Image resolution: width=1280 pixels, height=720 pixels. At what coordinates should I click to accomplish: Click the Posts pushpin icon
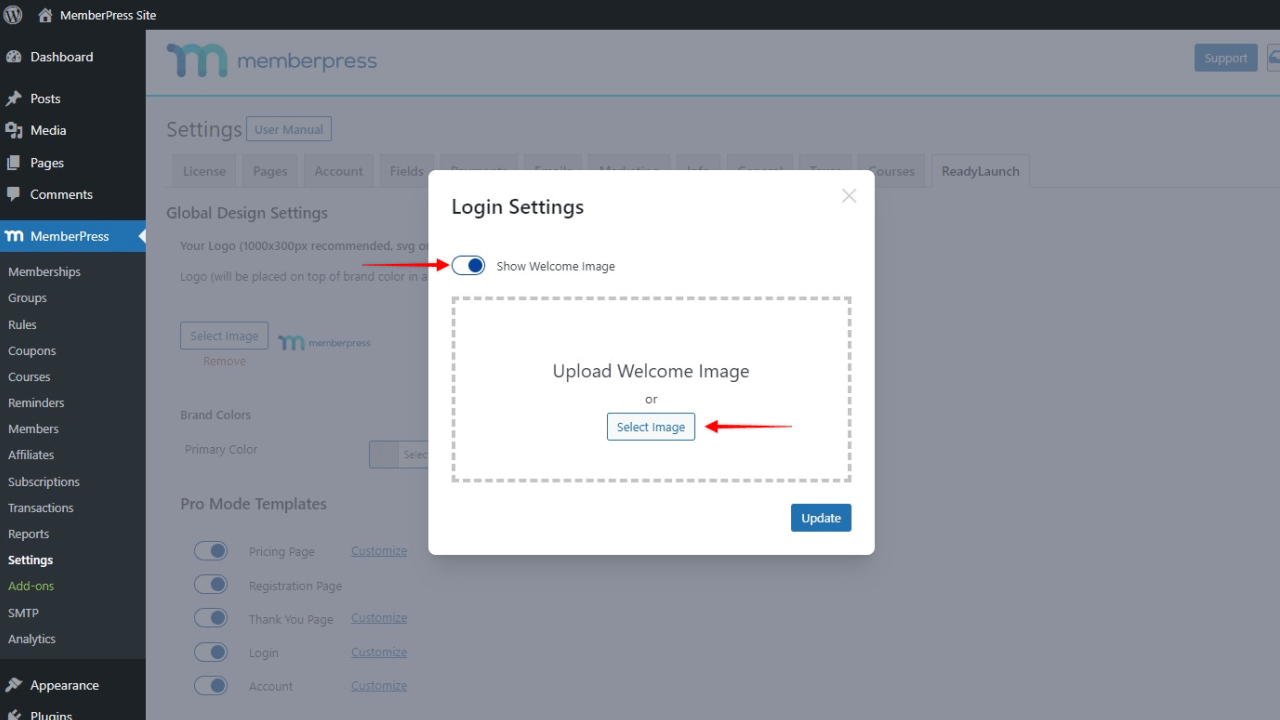pyautogui.click(x=14, y=99)
